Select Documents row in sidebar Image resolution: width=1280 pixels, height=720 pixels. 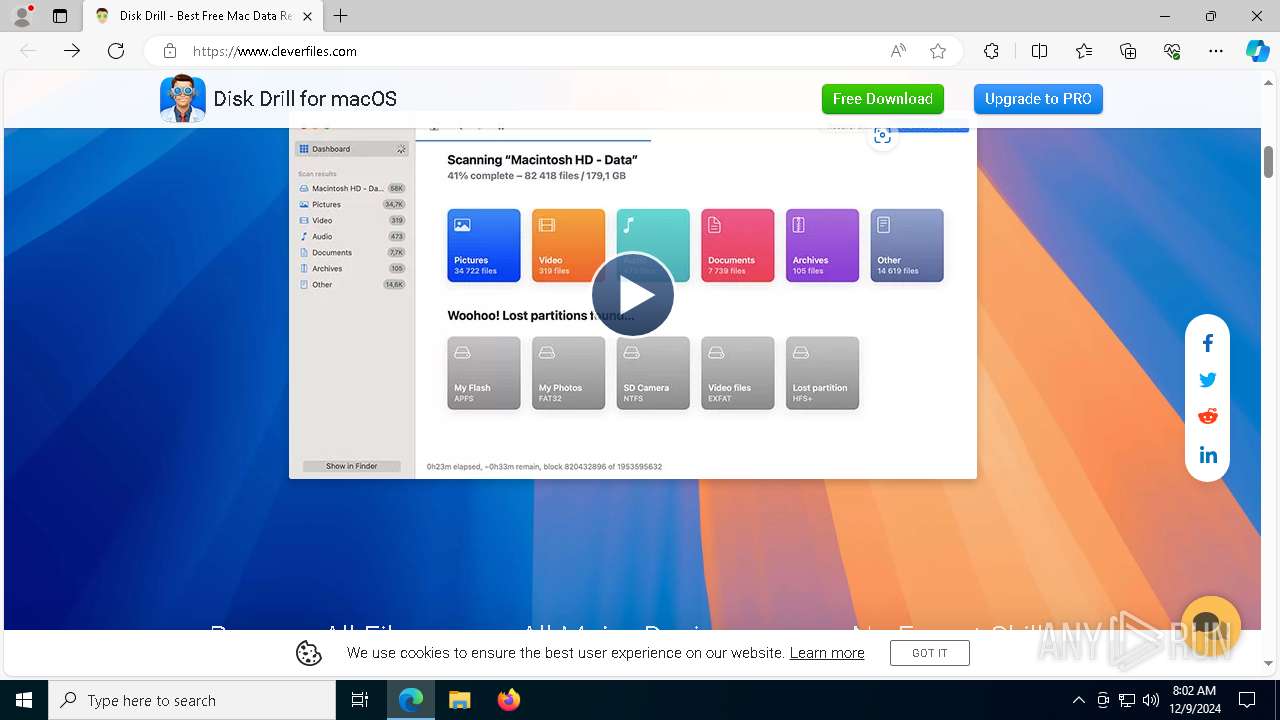[x=352, y=253]
